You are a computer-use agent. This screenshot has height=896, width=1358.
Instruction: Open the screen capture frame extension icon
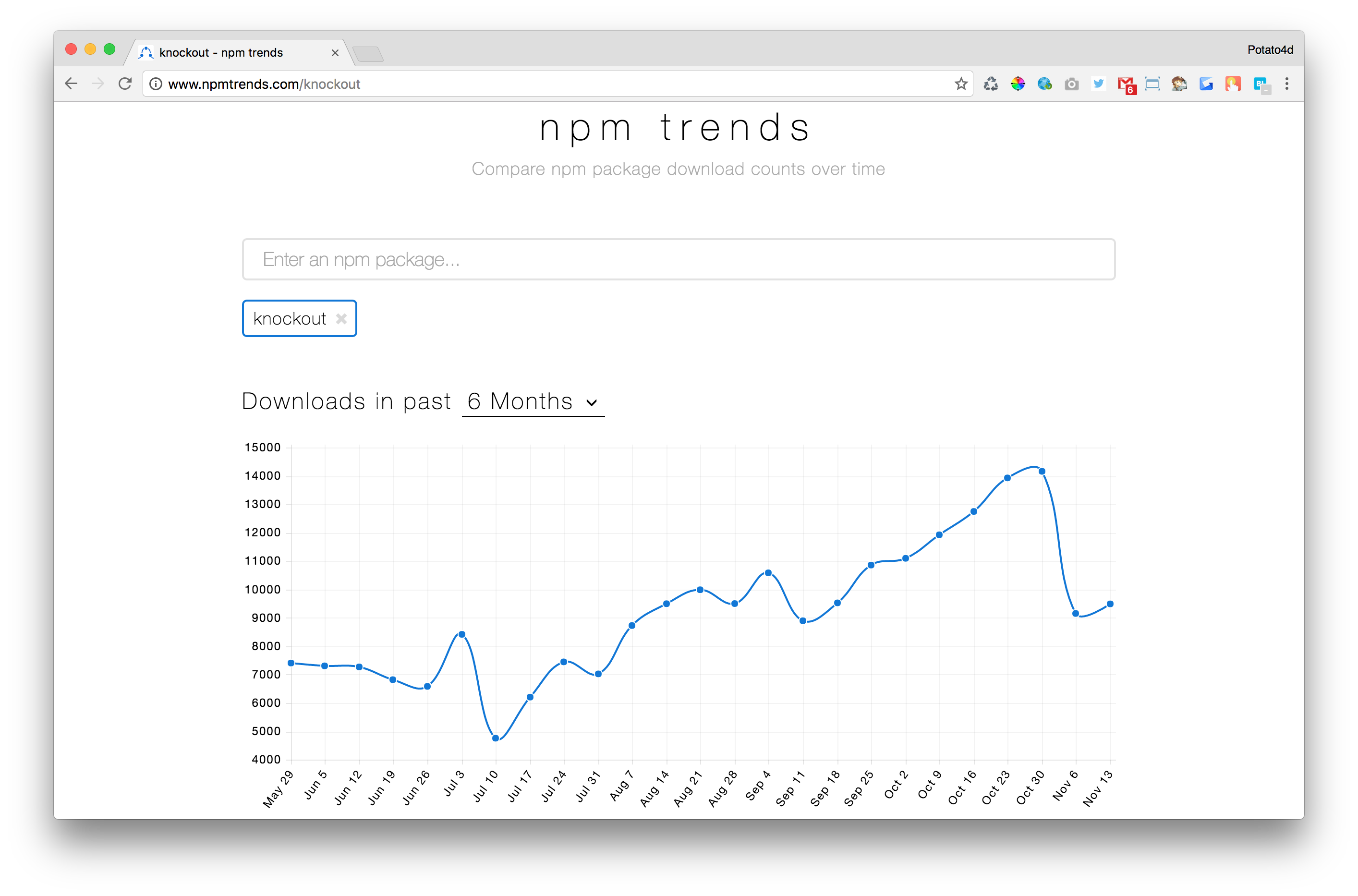(x=1152, y=84)
